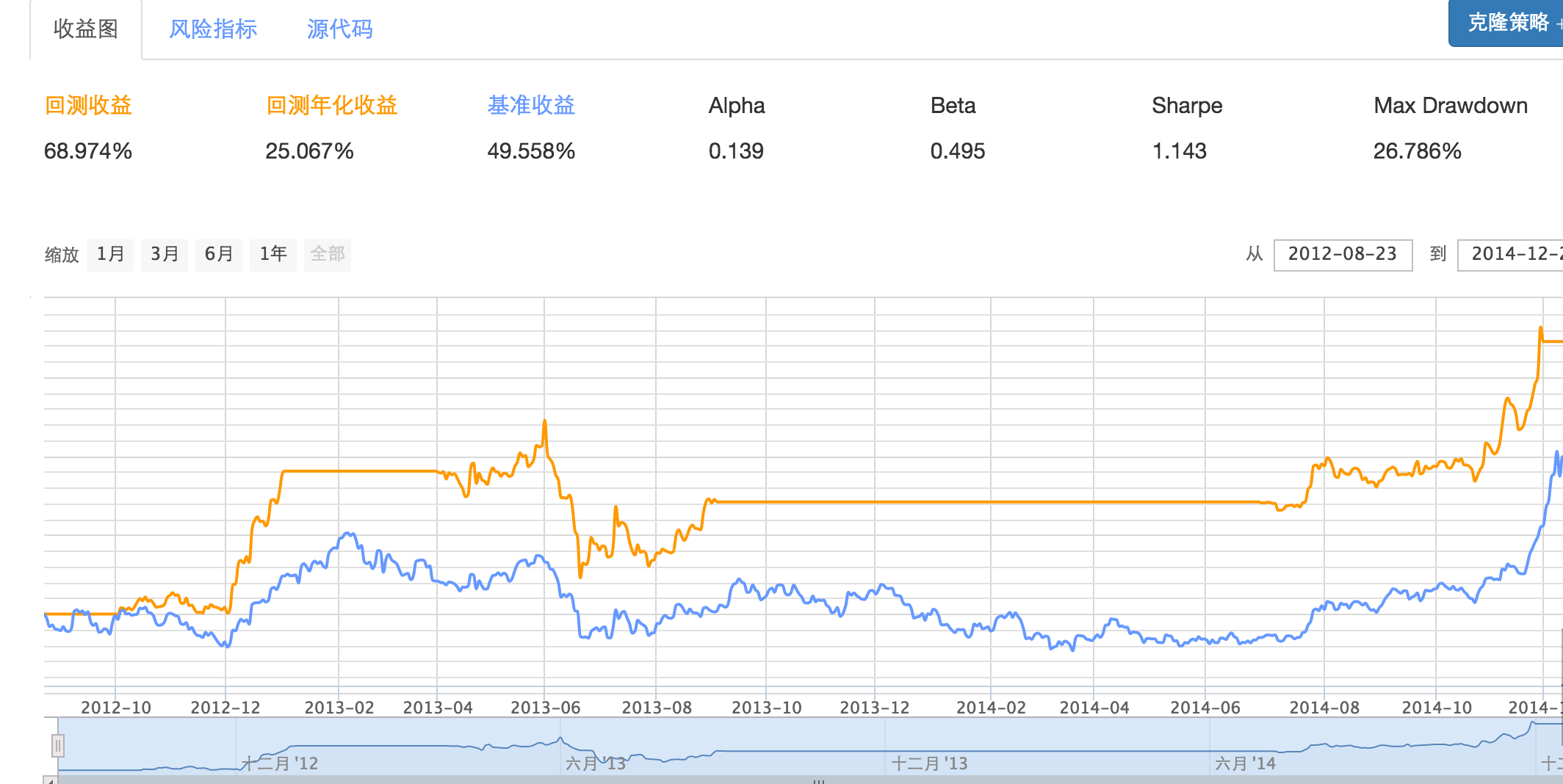Screen dimensions: 1563x784
Task: Open the 源代码 tab
Action: coord(339,29)
